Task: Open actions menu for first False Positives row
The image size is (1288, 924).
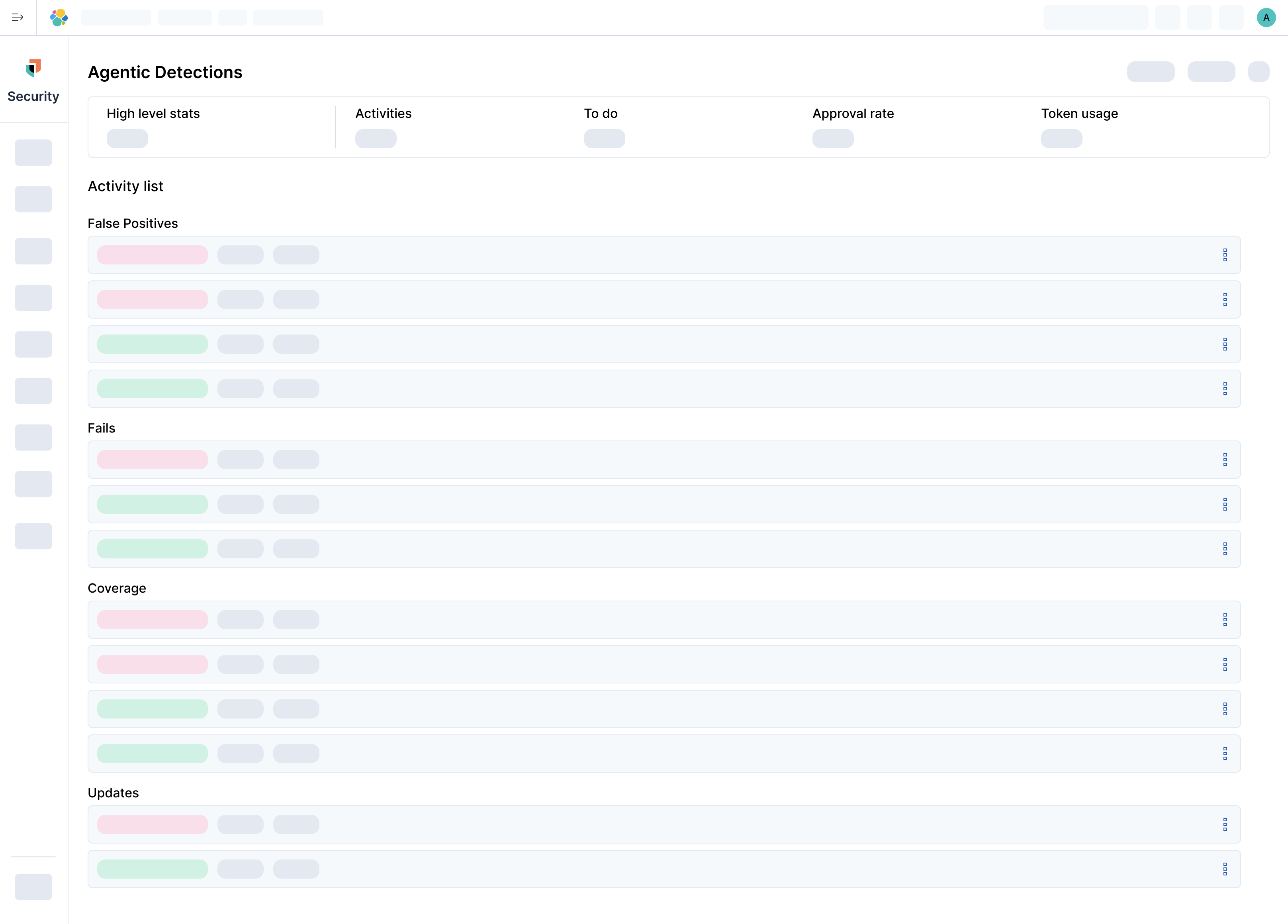Action: pos(1224,255)
